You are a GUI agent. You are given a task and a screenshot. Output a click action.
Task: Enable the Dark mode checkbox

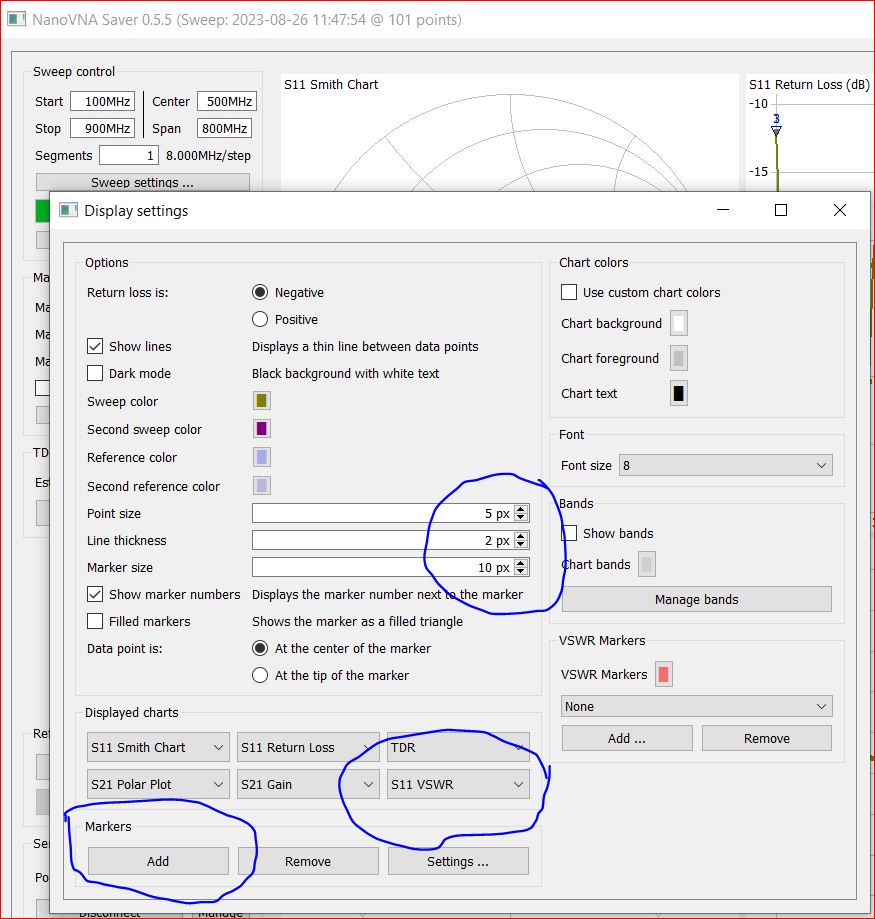pyautogui.click(x=95, y=373)
